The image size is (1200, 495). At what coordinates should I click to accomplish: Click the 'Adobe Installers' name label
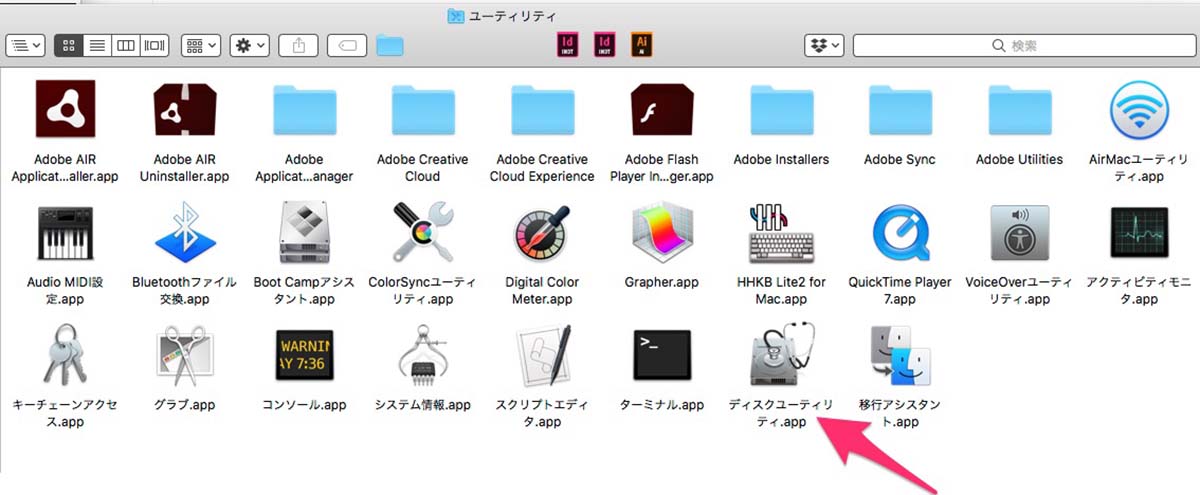[781, 159]
